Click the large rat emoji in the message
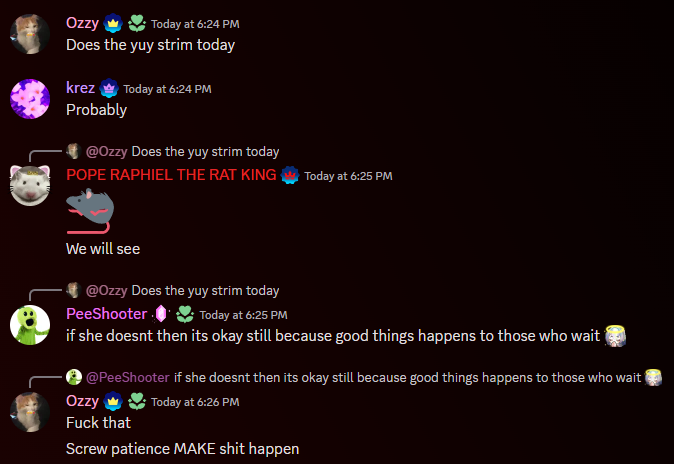Viewport: 674px width, 464px height. point(90,211)
